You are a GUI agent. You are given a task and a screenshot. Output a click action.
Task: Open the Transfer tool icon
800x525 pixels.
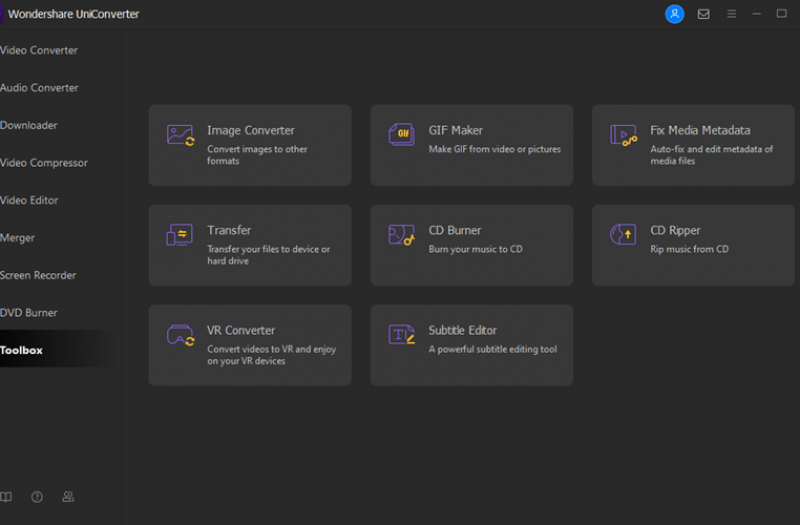tap(180, 235)
